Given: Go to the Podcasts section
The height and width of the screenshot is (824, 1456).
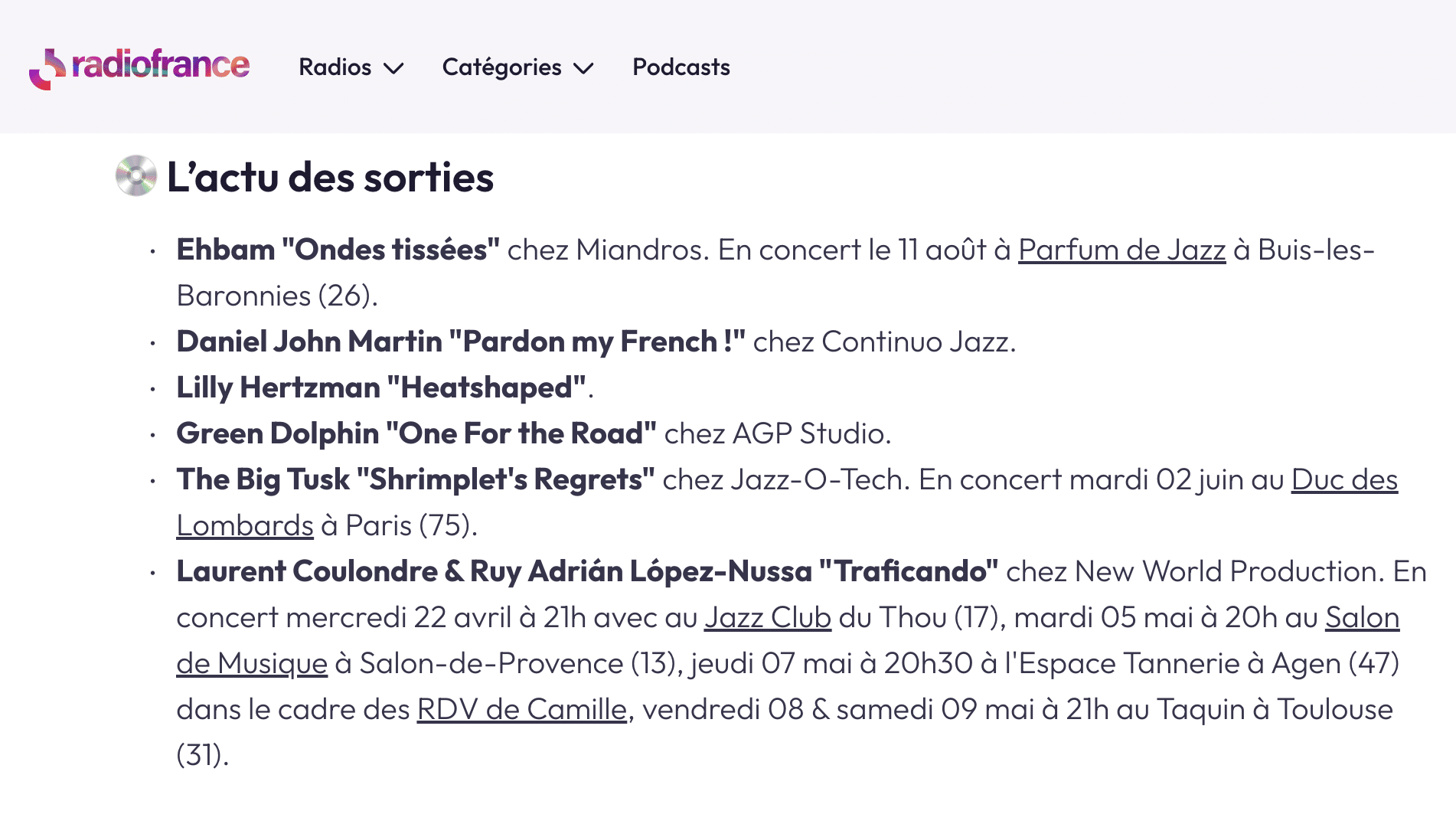Looking at the screenshot, I should coord(681,67).
